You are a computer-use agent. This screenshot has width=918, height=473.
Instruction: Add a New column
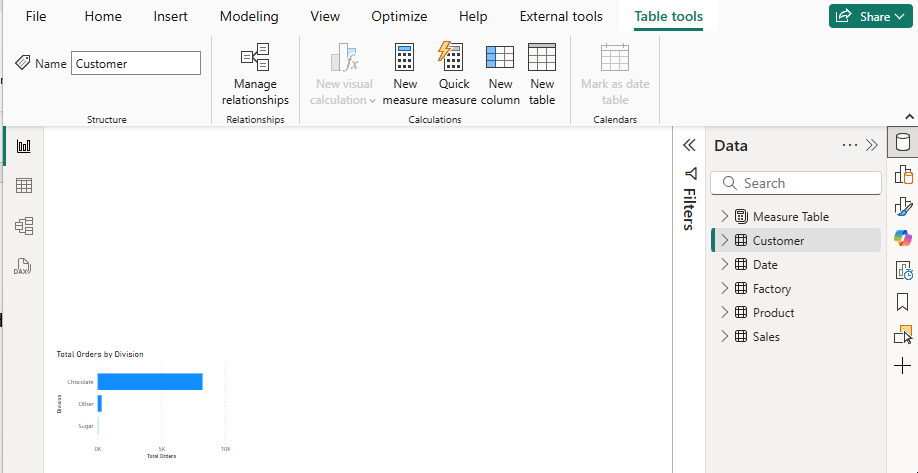pyautogui.click(x=500, y=74)
